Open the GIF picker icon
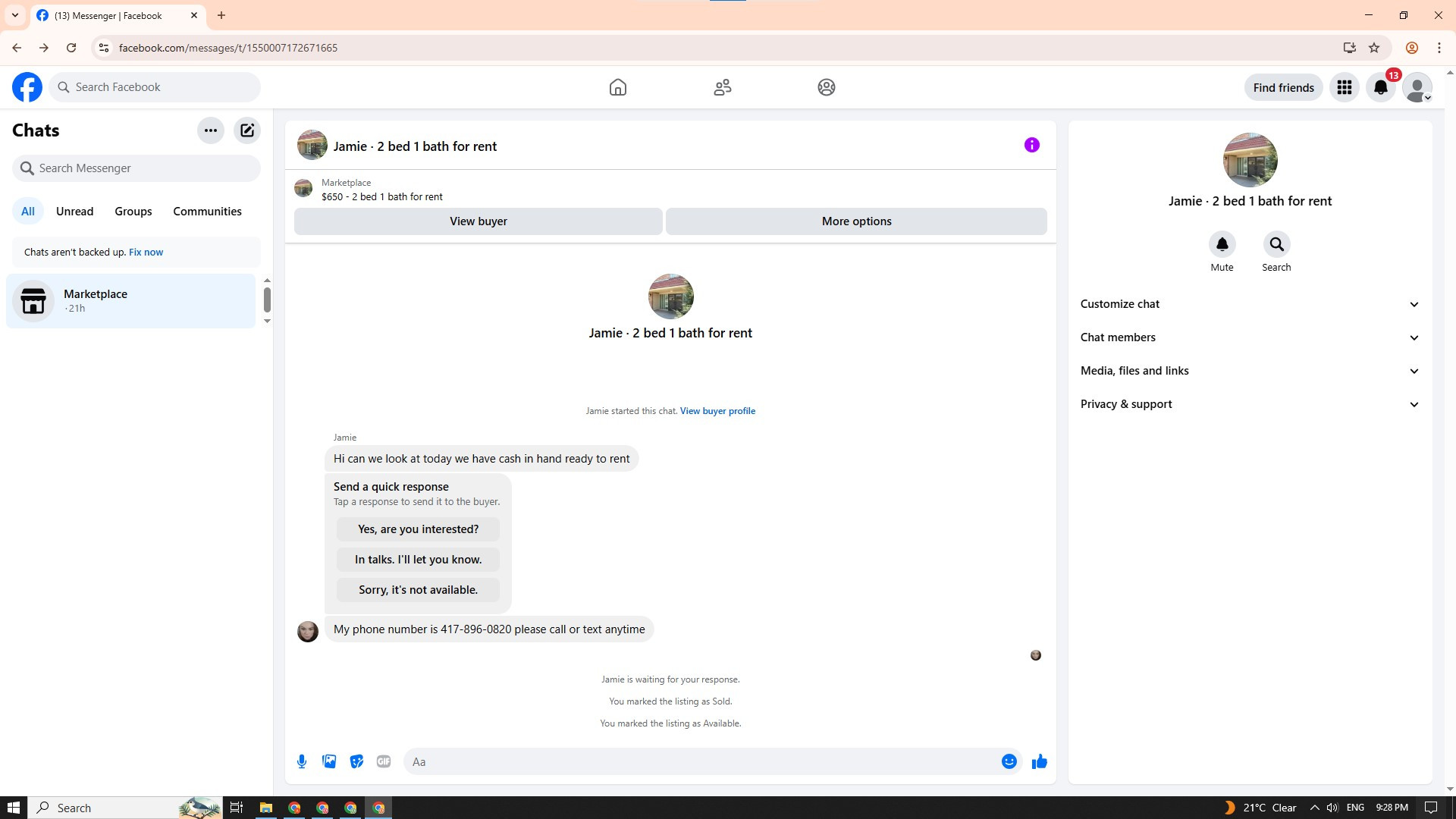This screenshot has width=1456, height=819. coord(384,761)
